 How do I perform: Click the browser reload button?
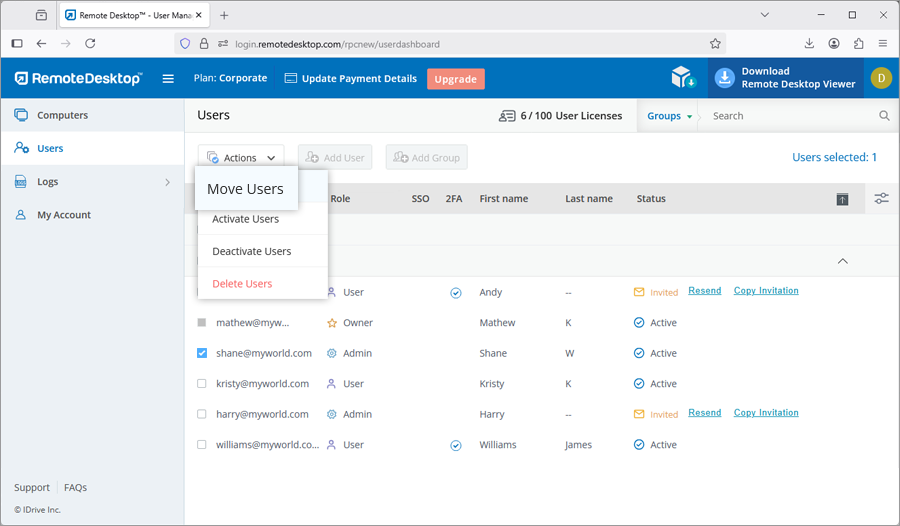pyautogui.click(x=90, y=44)
